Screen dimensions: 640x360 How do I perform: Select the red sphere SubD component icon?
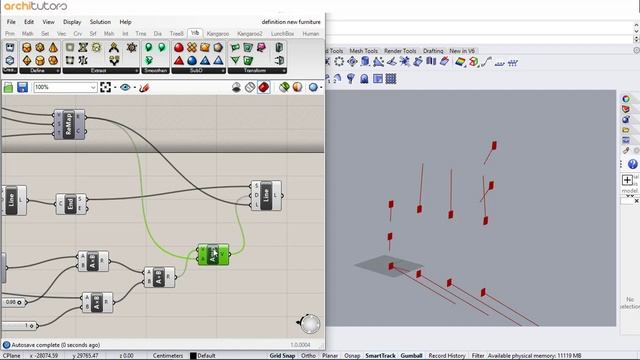[179, 47]
